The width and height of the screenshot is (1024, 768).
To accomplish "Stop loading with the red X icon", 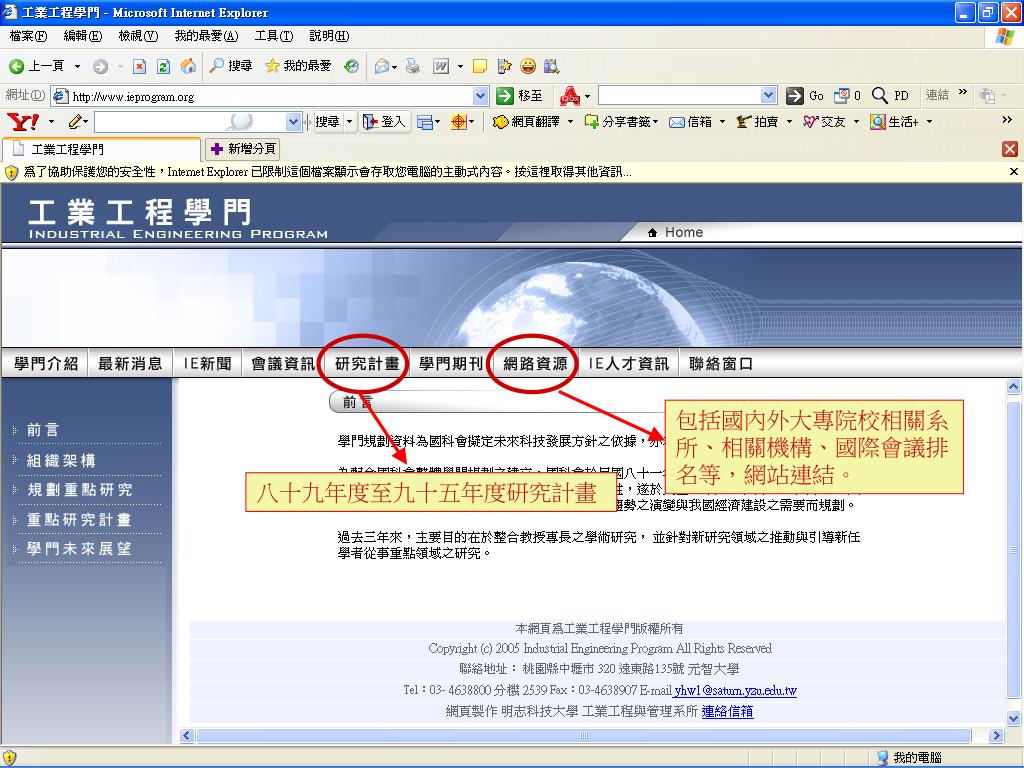I will [139, 66].
